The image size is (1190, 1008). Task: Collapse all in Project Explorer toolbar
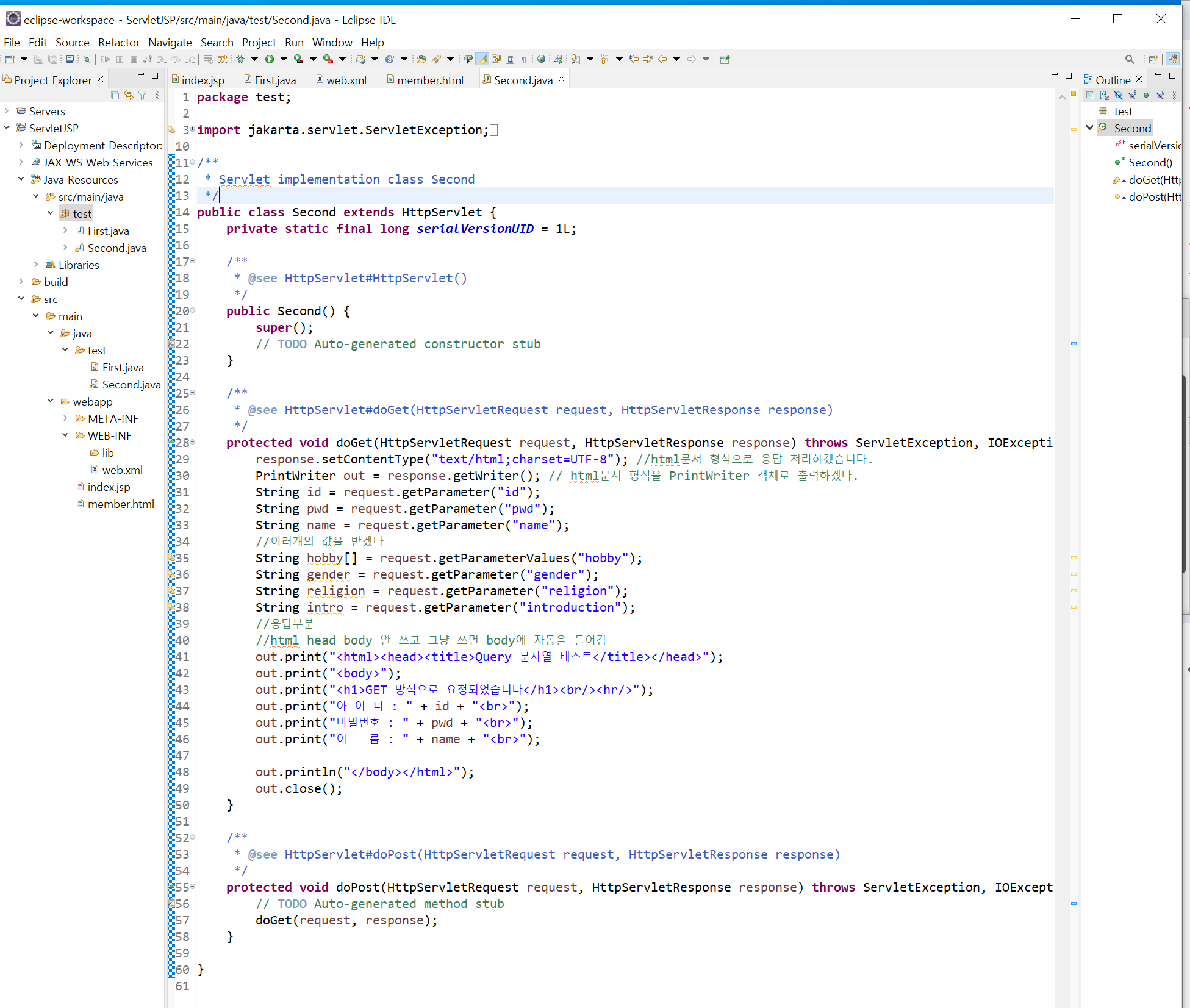point(115,95)
